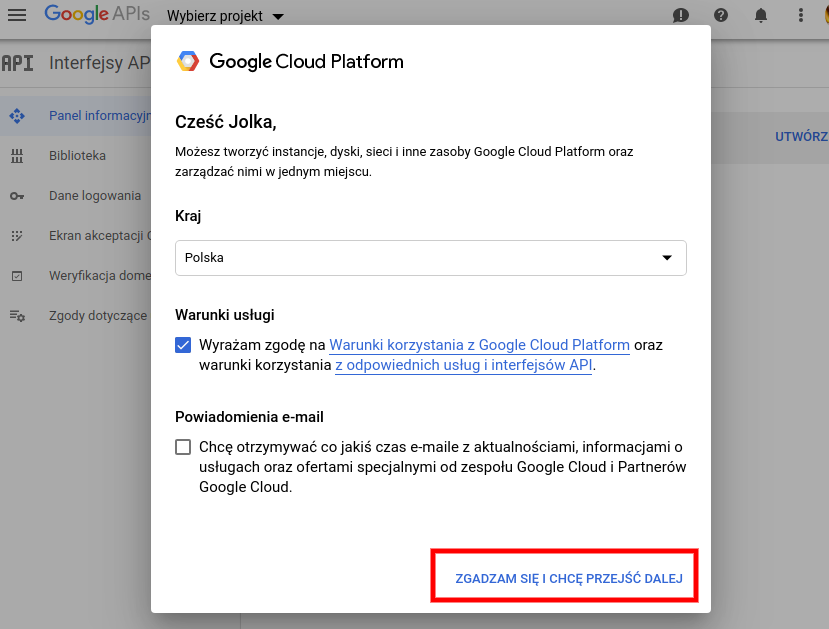The width and height of the screenshot is (829, 629).
Task: Click the Ekran akceptacji sidebar icon
Action: point(17,236)
